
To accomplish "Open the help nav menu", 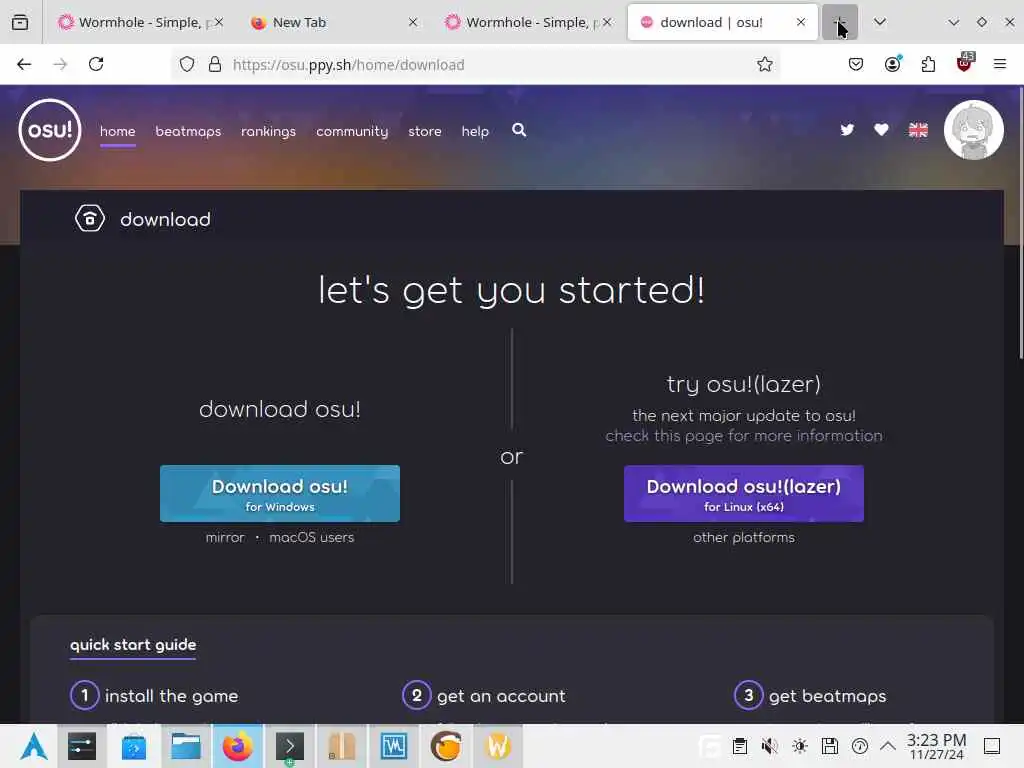I will click(475, 131).
